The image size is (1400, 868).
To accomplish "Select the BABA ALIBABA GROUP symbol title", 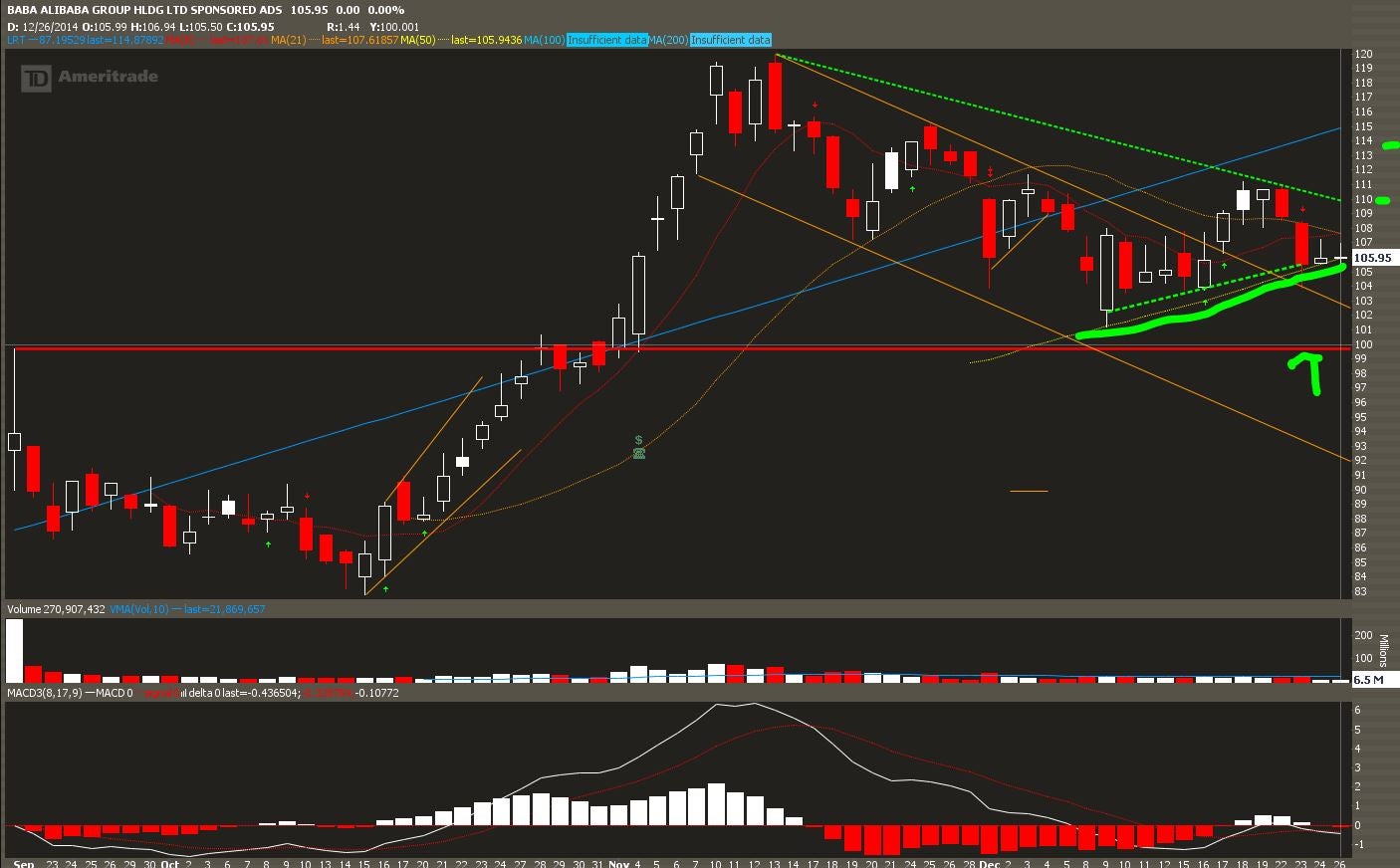I will tap(146, 10).
